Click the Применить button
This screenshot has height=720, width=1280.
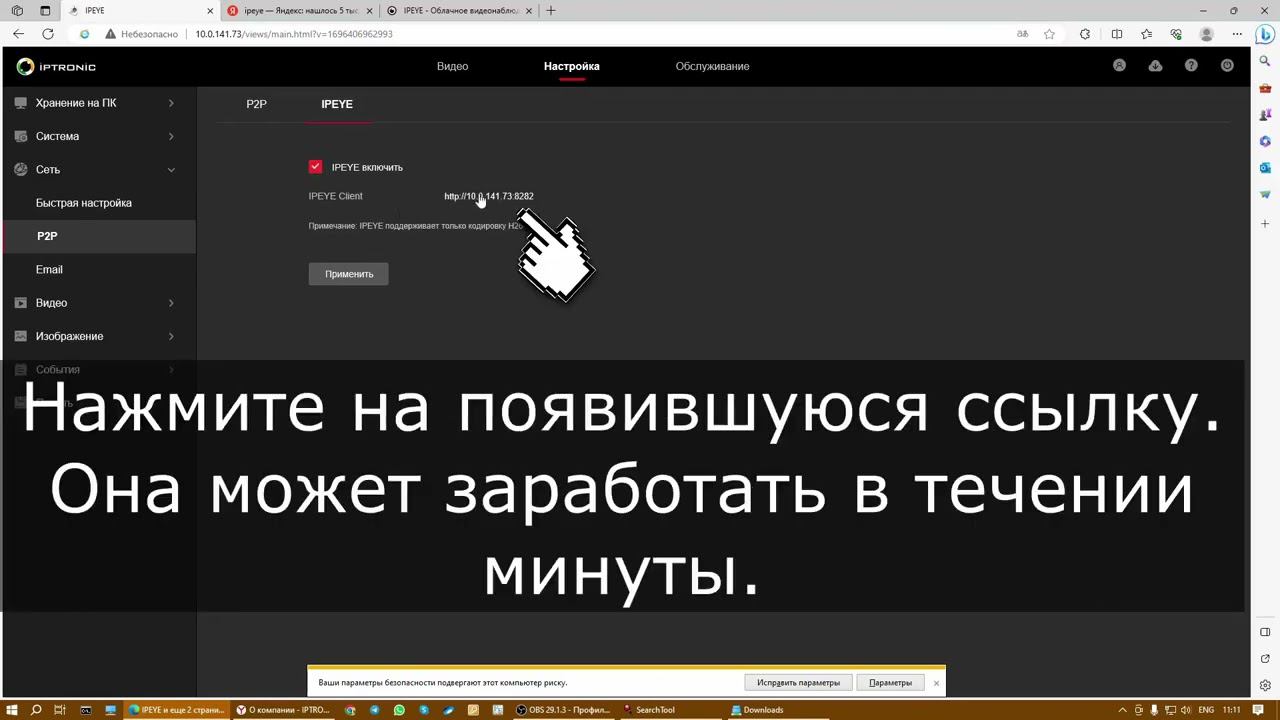click(348, 274)
